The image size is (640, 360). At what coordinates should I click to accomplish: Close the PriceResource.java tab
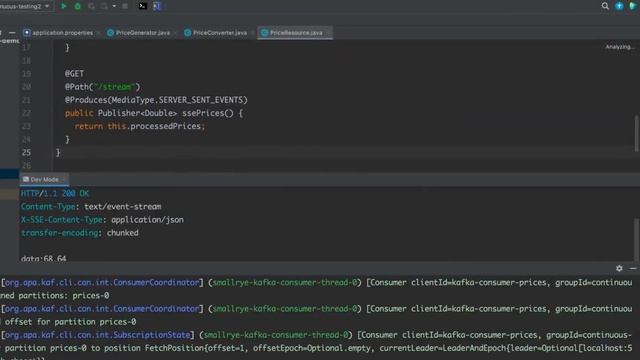pyautogui.click(x=328, y=33)
